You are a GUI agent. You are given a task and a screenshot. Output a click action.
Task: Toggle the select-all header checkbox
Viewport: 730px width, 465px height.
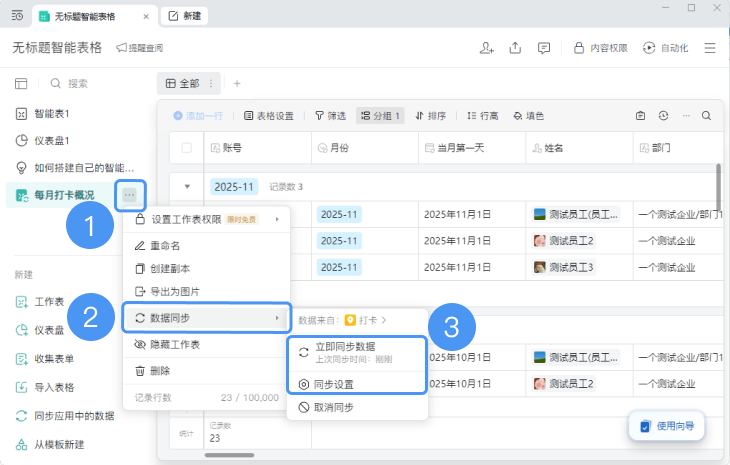coord(187,148)
